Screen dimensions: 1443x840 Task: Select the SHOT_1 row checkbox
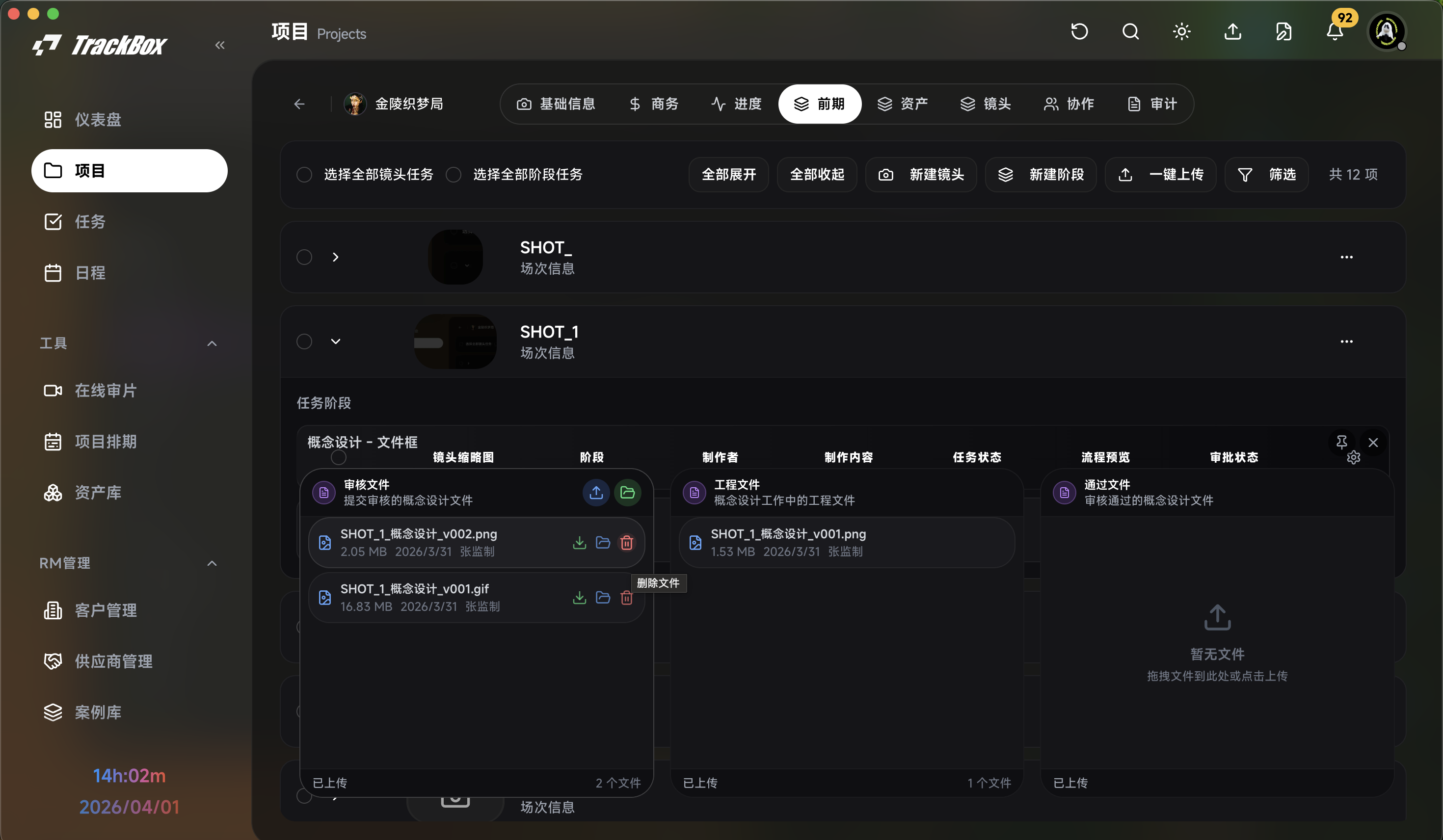pyautogui.click(x=305, y=341)
